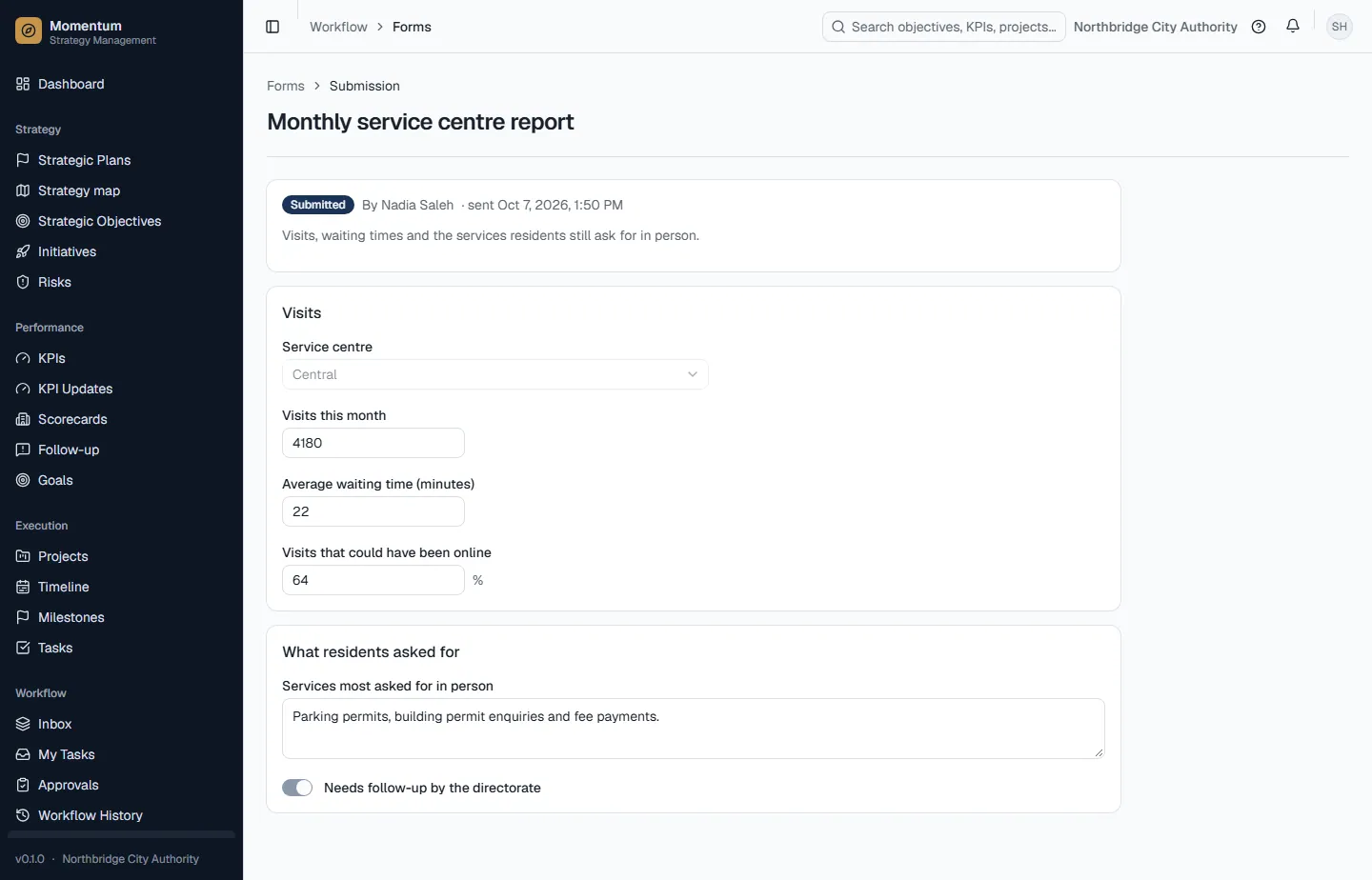
Task: Click the Momentum logo icon
Action: 29,31
